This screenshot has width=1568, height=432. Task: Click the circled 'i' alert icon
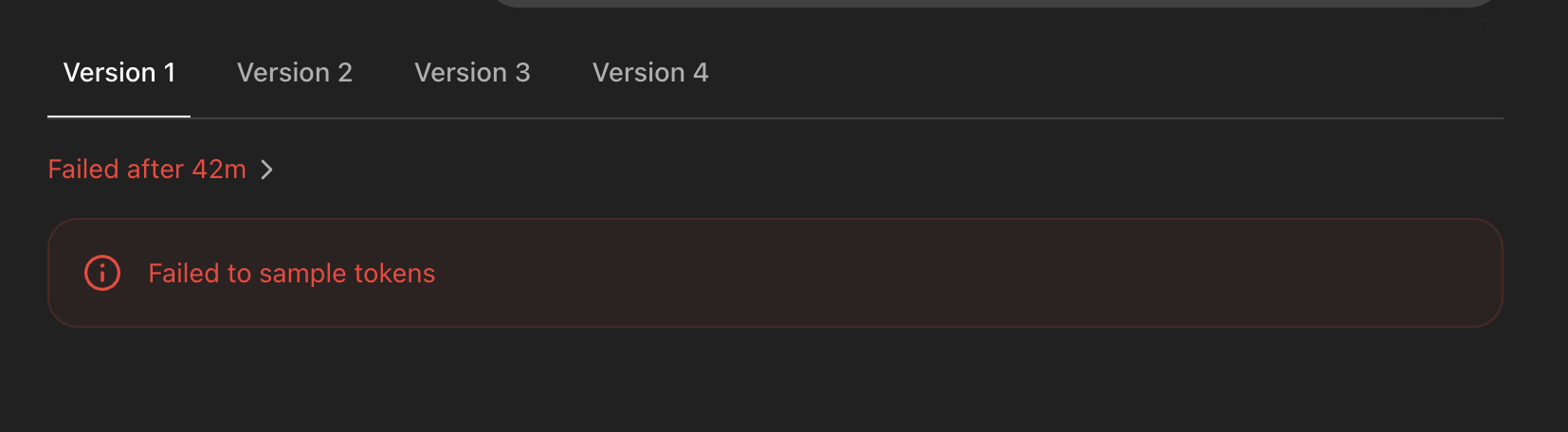click(x=102, y=273)
